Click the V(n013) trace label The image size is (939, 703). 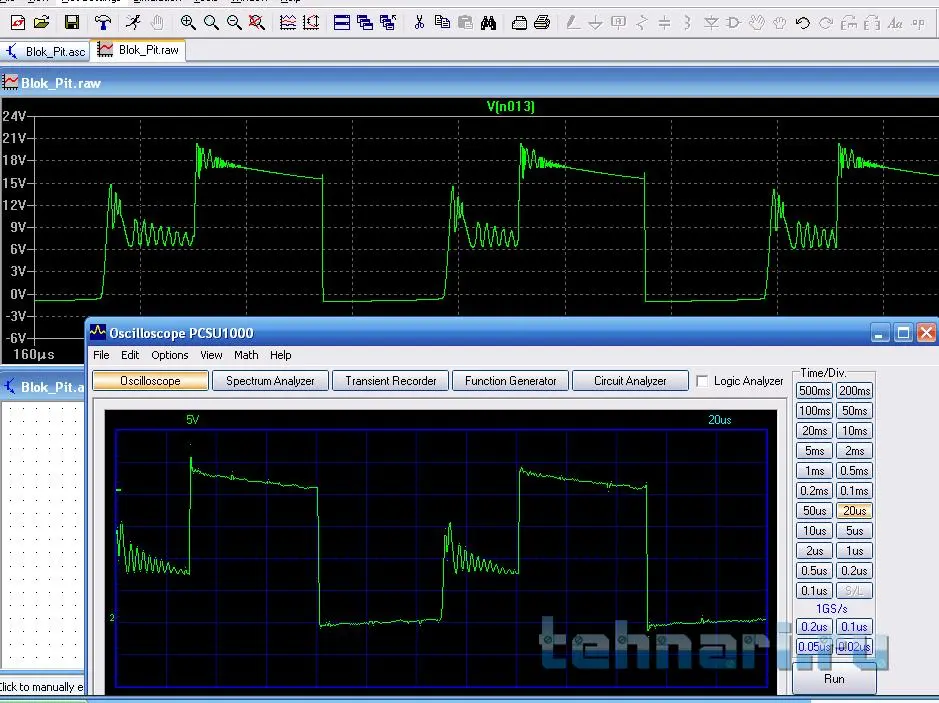click(x=510, y=107)
